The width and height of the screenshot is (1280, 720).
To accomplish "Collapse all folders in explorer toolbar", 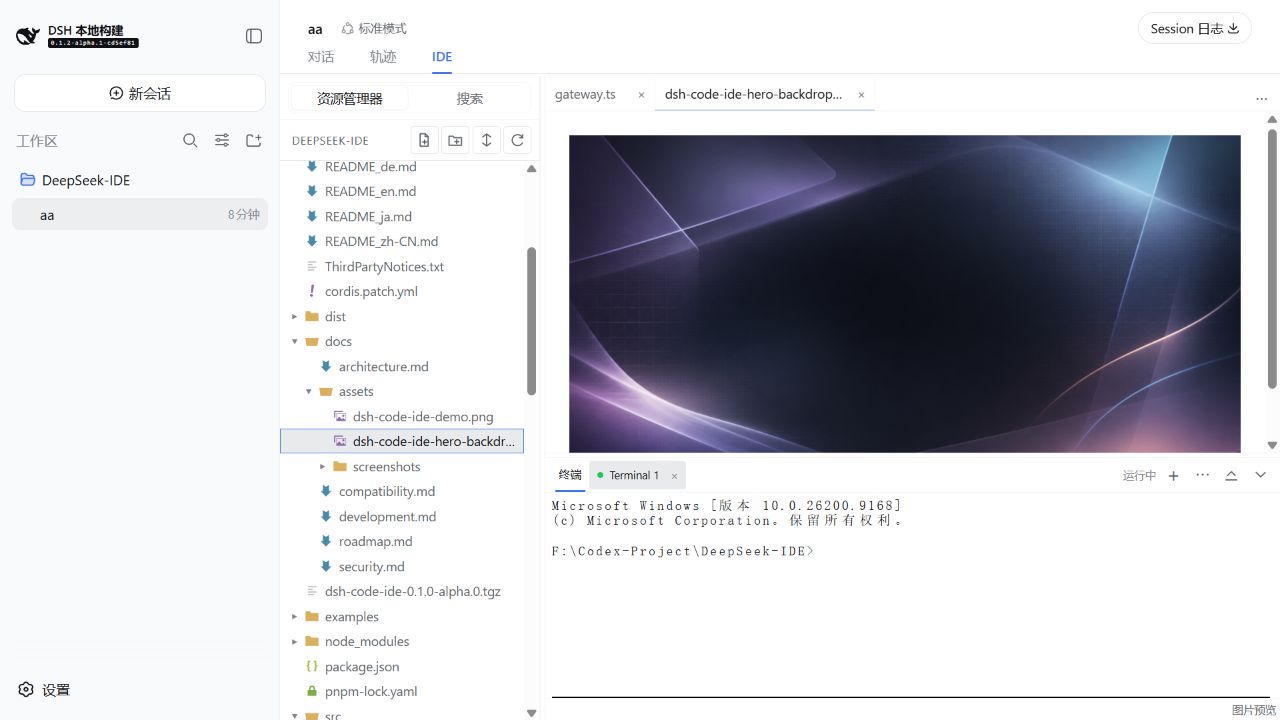I will [486, 140].
